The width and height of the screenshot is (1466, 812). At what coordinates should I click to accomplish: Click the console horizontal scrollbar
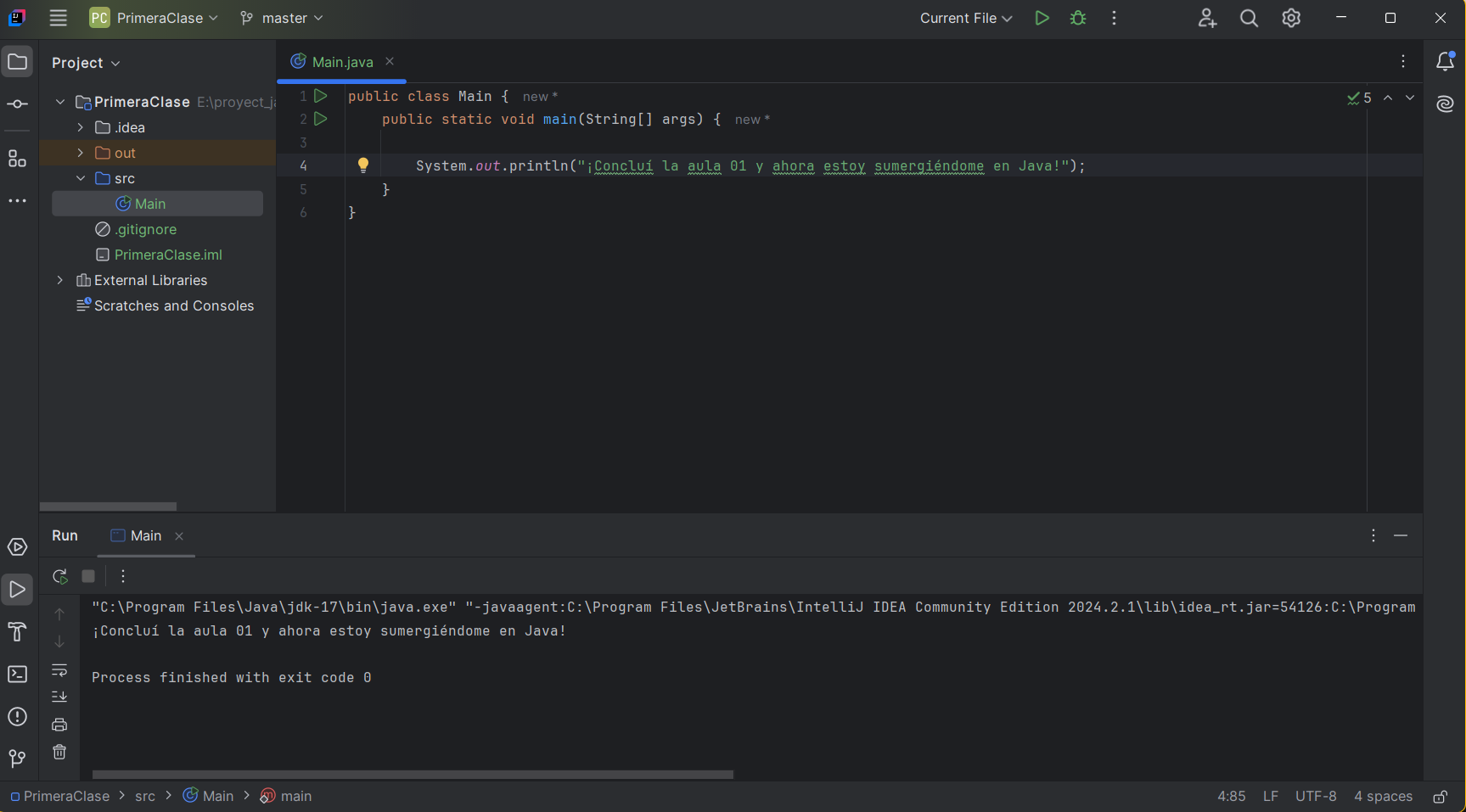tap(413, 775)
